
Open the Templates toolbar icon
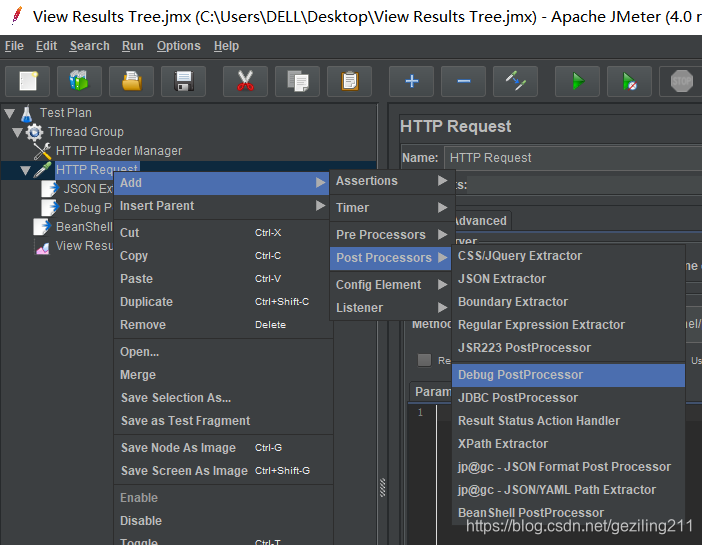coord(79,82)
